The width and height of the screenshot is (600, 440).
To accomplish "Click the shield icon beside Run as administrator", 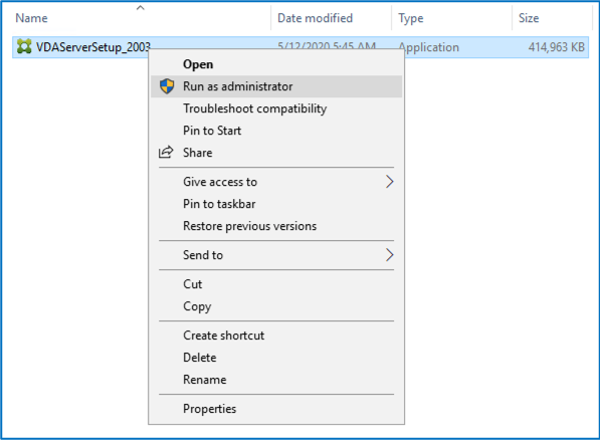I will pos(166,87).
